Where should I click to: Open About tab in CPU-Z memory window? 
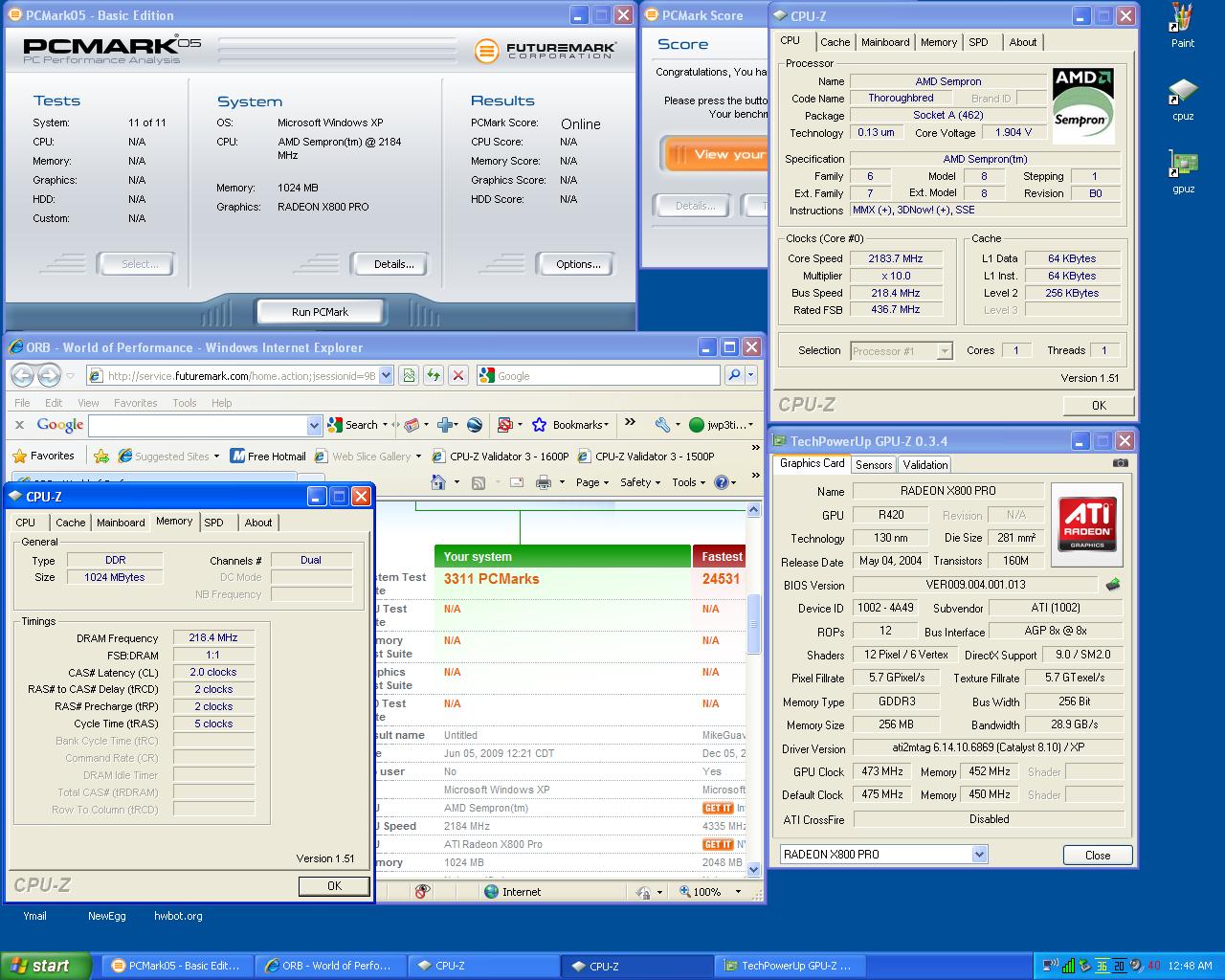(x=258, y=523)
